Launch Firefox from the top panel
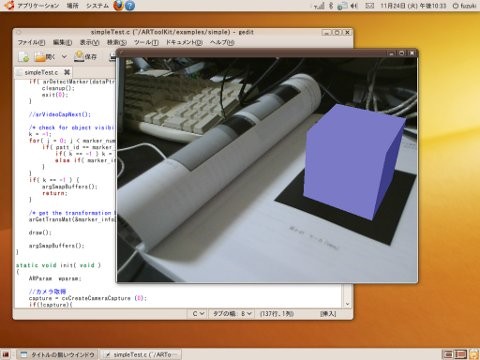This screenshot has width=480, height=360. (x=118, y=5)
